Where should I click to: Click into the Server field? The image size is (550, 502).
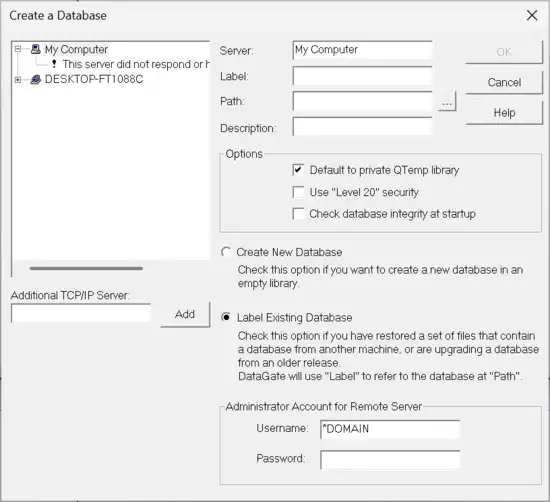coord(362,50)
